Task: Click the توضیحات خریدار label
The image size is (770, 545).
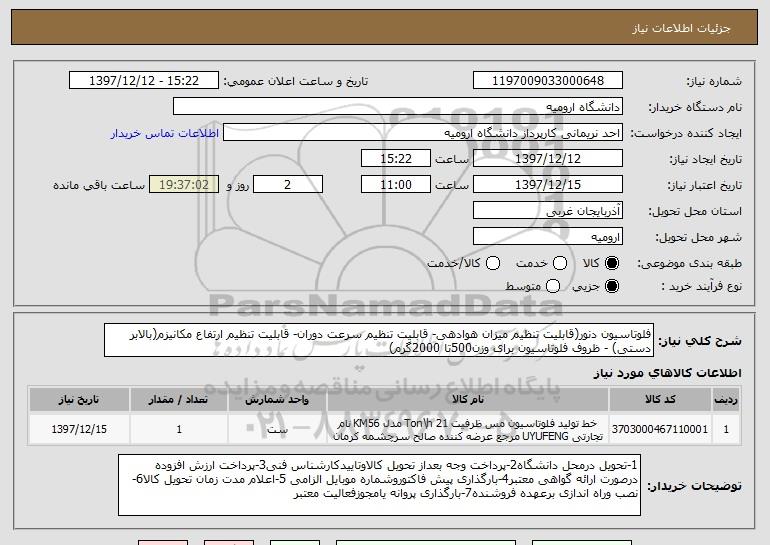Action: tap(694, 486)
